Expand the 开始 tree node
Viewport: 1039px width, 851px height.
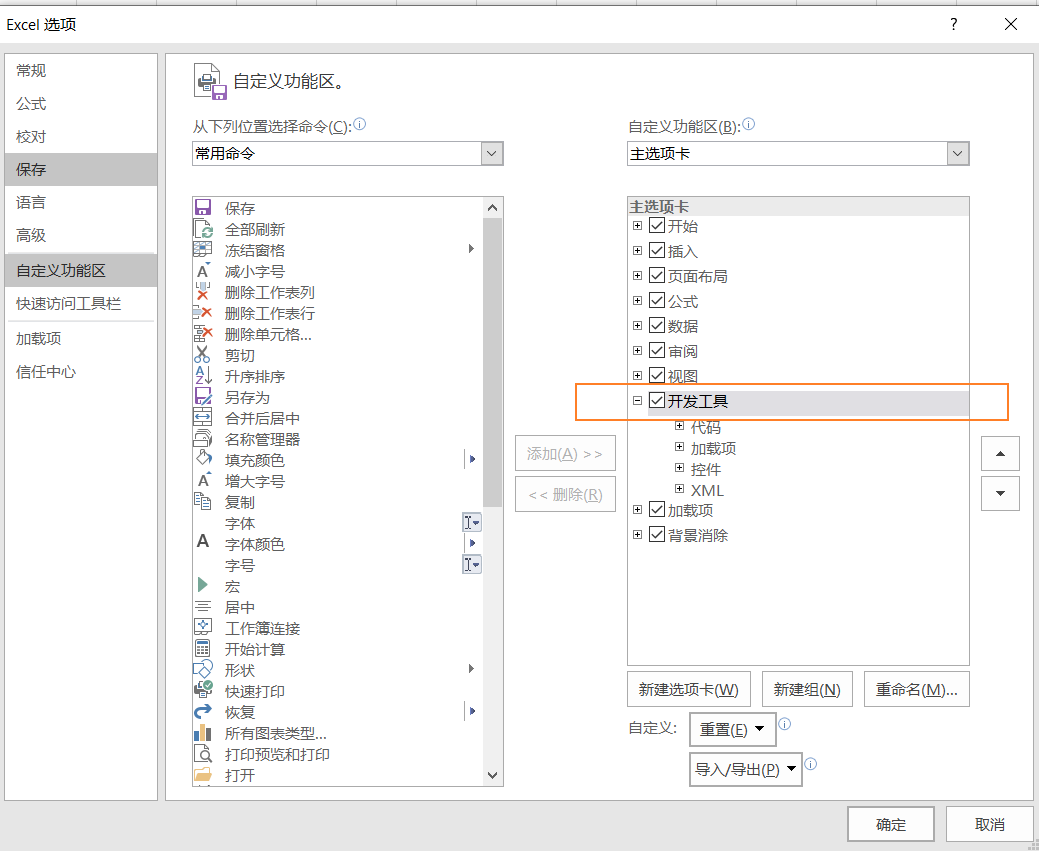tap(637, 225)
